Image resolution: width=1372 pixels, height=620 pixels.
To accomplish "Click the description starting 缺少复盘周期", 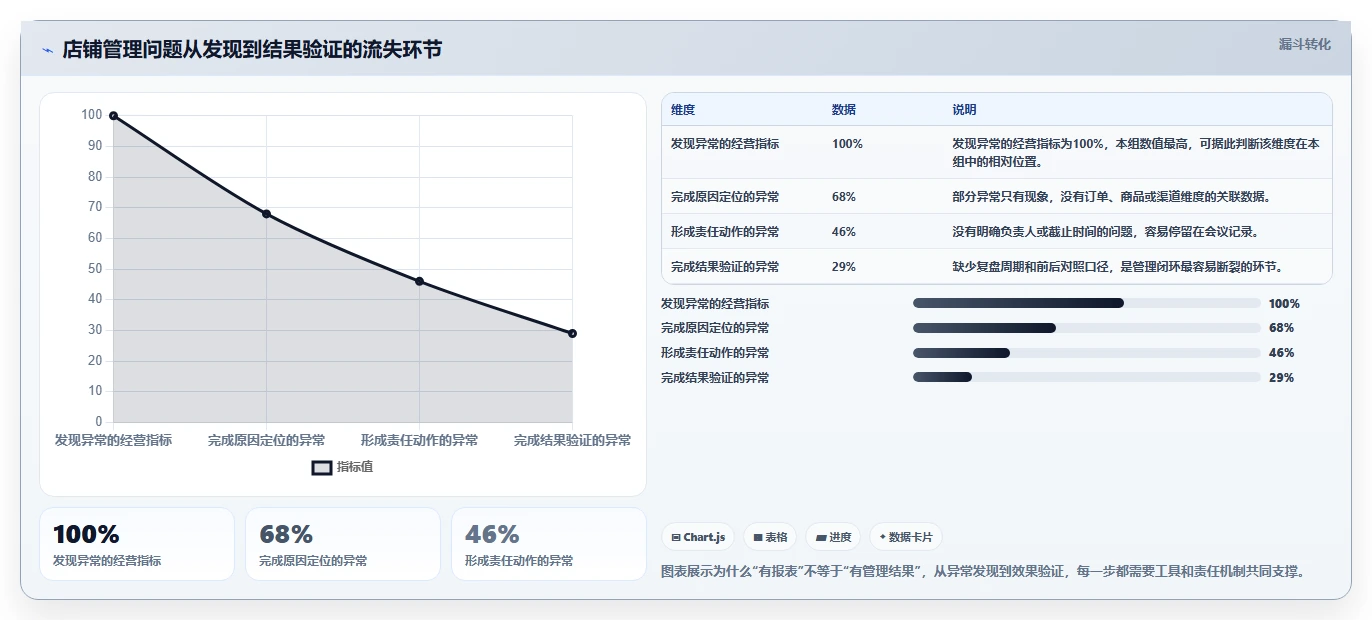I will coord(1117,267).
